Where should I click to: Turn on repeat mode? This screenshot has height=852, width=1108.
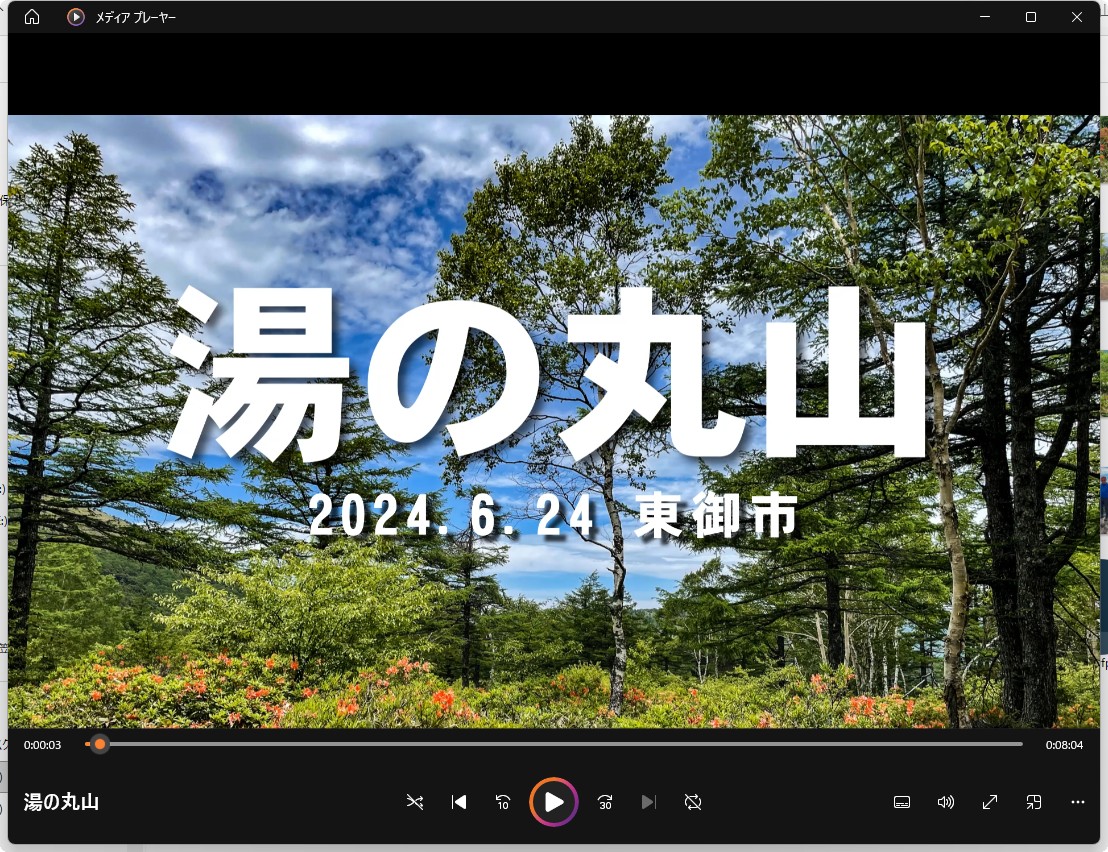click(x=693, y=801)
